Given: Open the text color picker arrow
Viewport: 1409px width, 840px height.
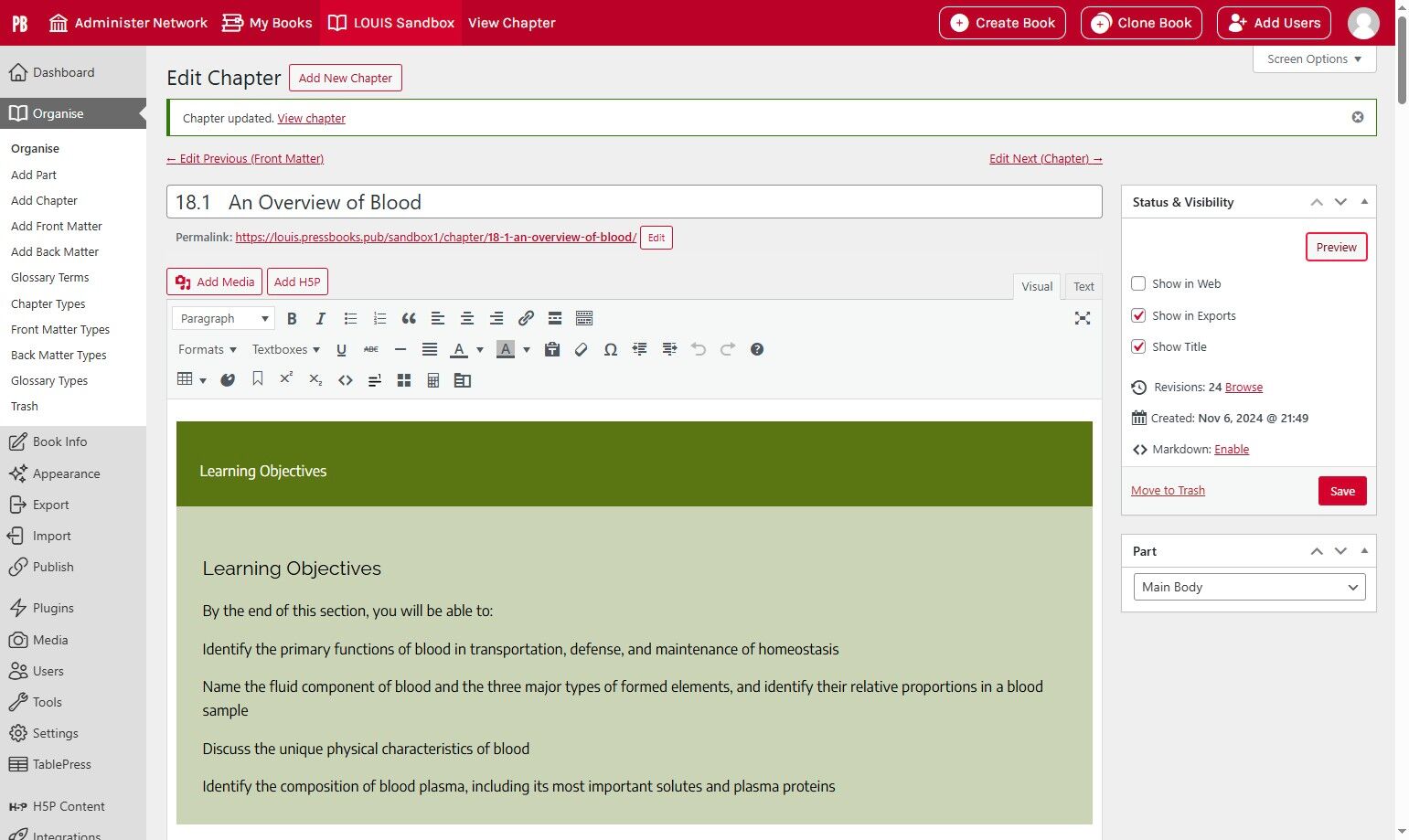Looking at the screenshot, I should pyautogui.click(x=480, y=349).
